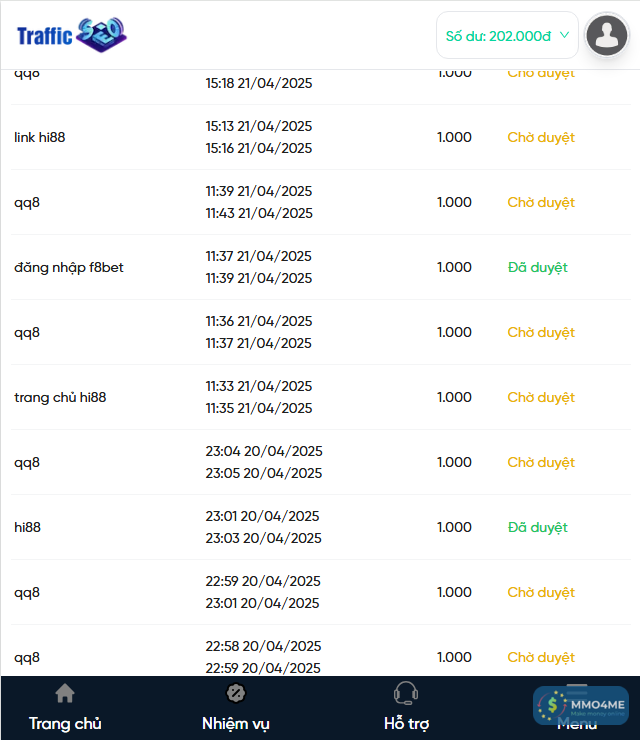The width and height of the screenshot is (640, 740).
Task: Click 'Đã duyệt' status for the hi88 row
Action: click(x=537, y=527)
